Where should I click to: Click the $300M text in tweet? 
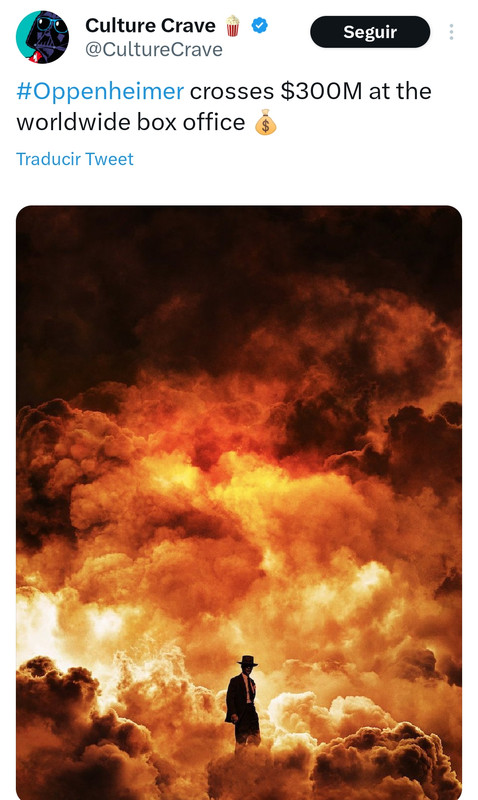coord(321,91)
